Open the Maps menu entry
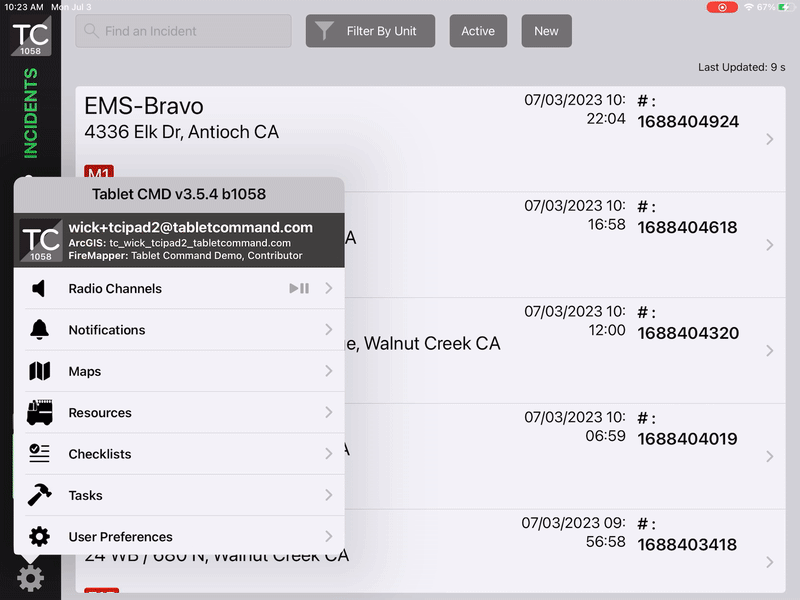 tap(180, 371)
